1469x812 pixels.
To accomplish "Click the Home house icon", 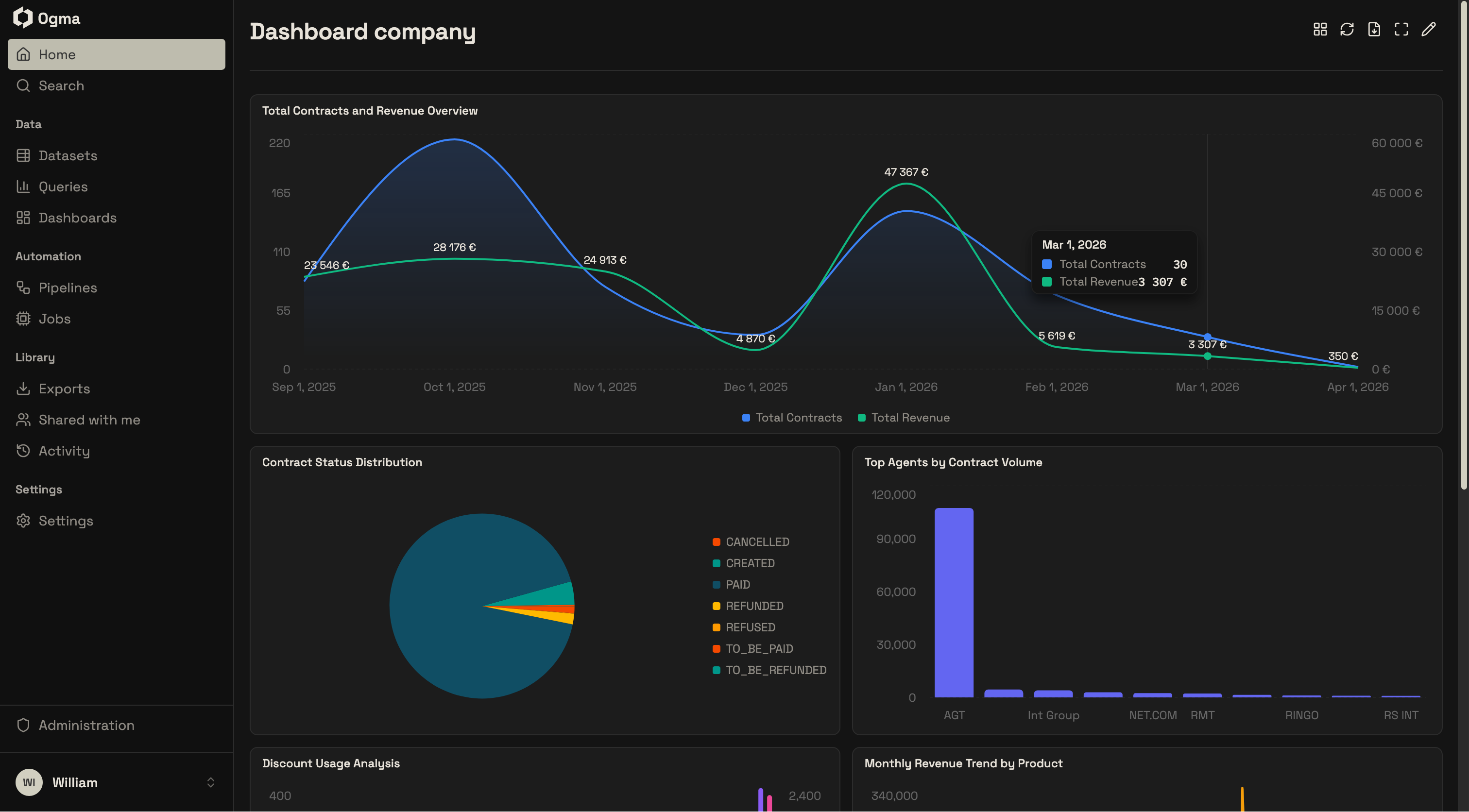I will pyautogui.click(x=23, y=54).
